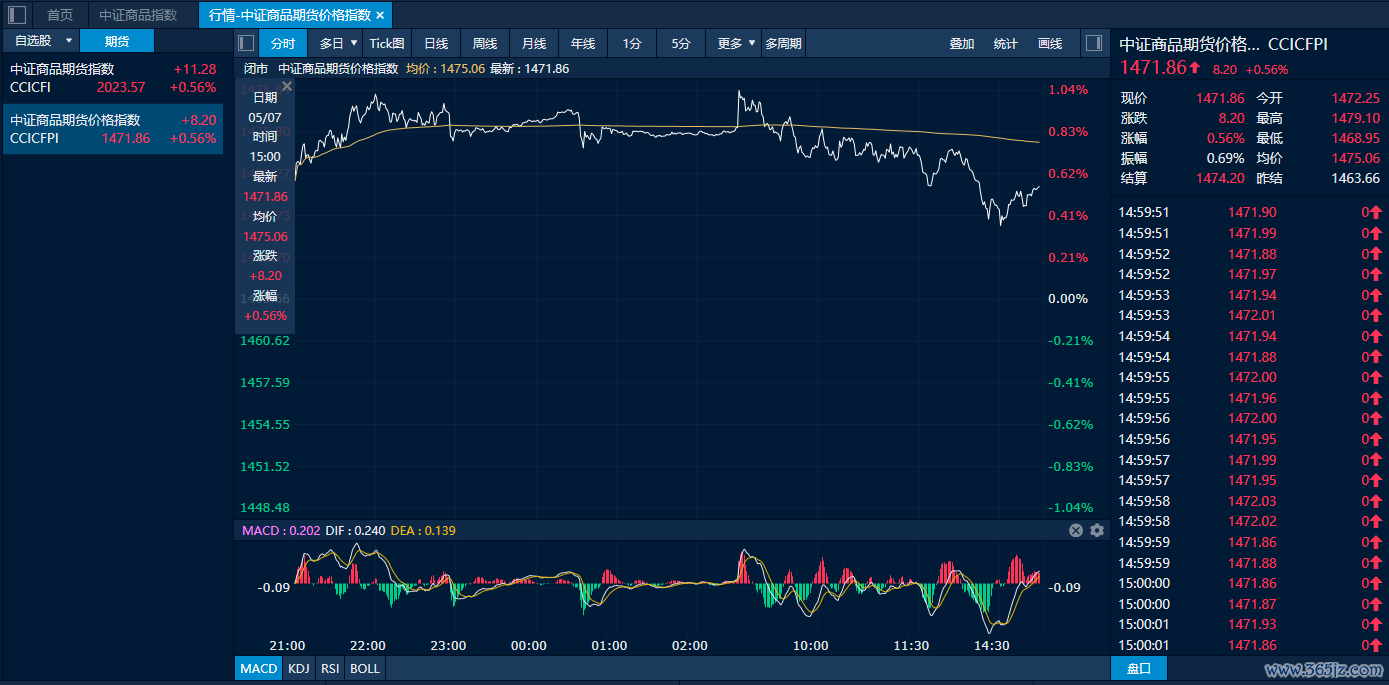Click the 叠加 overlay button
The image size is (1389, 685).
click(x=961, y=43)
